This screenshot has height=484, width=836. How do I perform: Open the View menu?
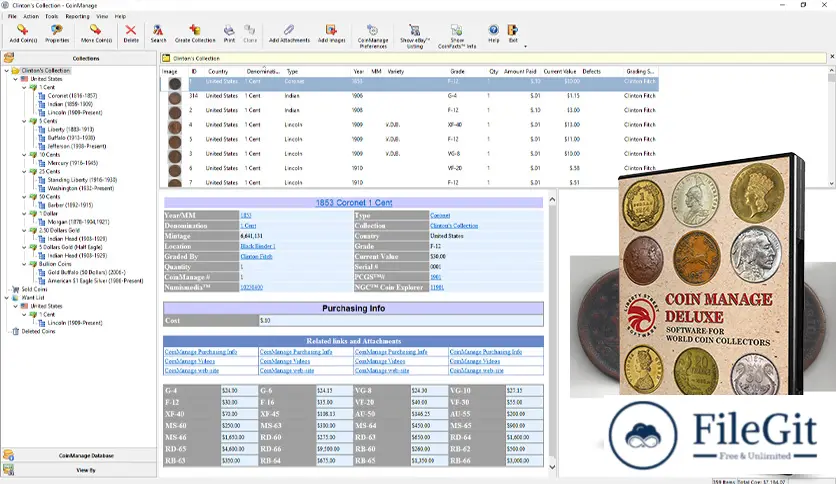click(102, 17)
